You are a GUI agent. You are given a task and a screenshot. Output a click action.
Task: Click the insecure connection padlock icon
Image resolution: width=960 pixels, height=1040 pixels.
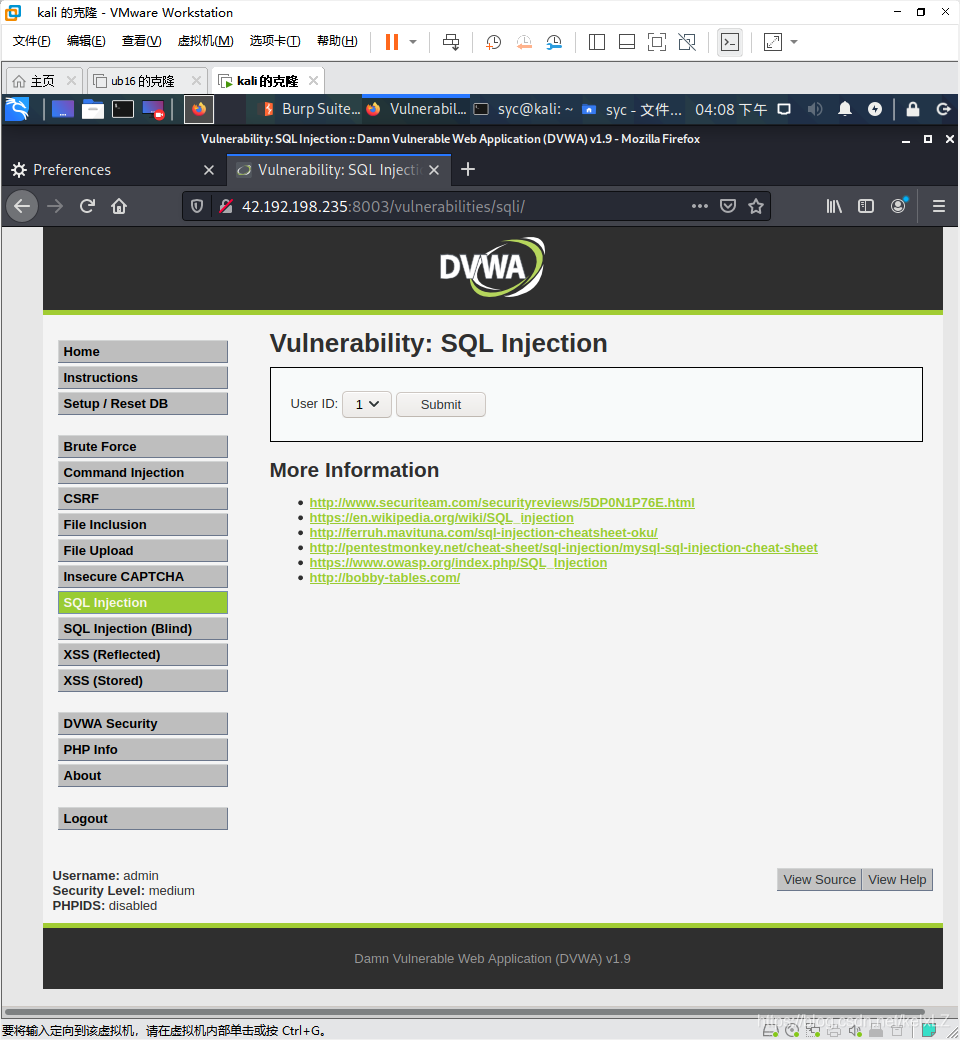226,206
